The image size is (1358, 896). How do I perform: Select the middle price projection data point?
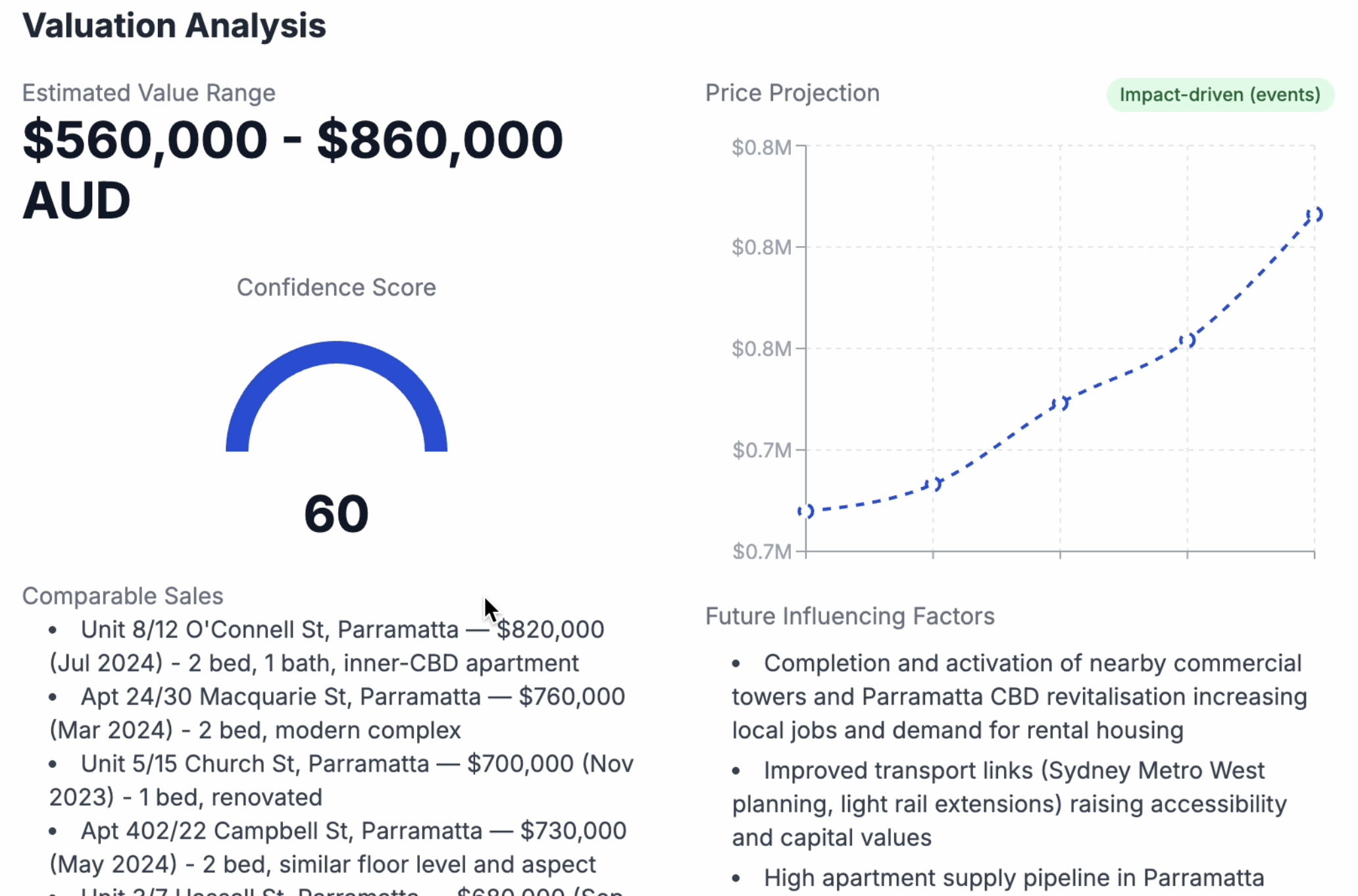click(x=1060, y=403)
